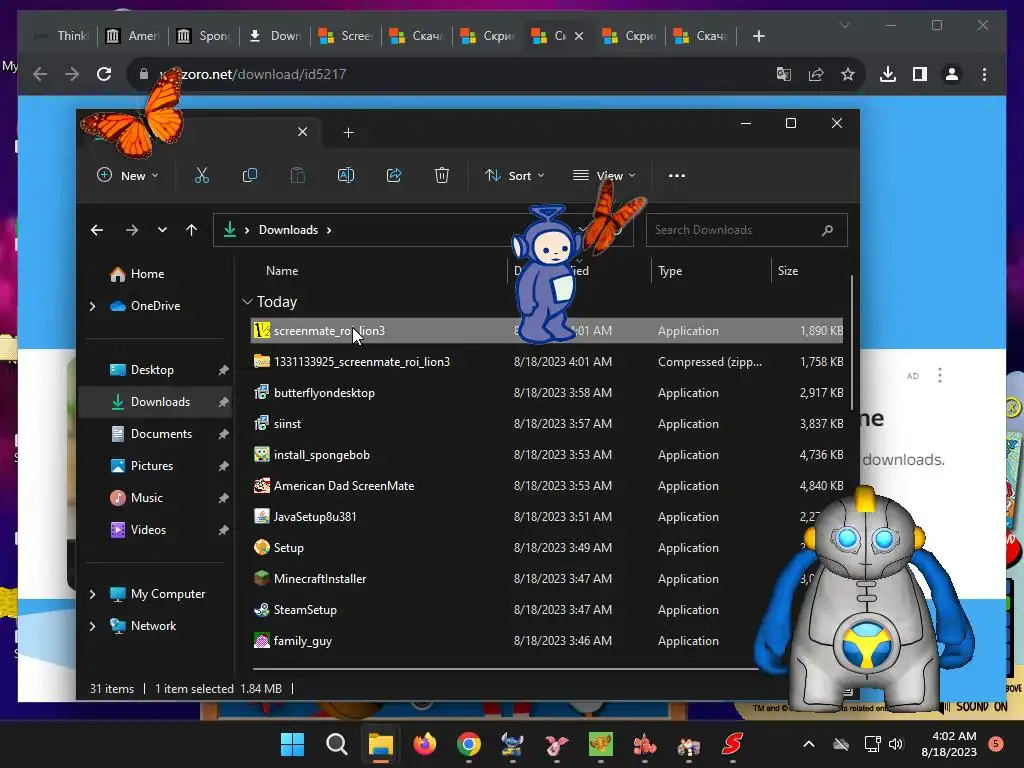Open the Sort dropdown menu
The image size is (1024, 768).
pos(515,175)
